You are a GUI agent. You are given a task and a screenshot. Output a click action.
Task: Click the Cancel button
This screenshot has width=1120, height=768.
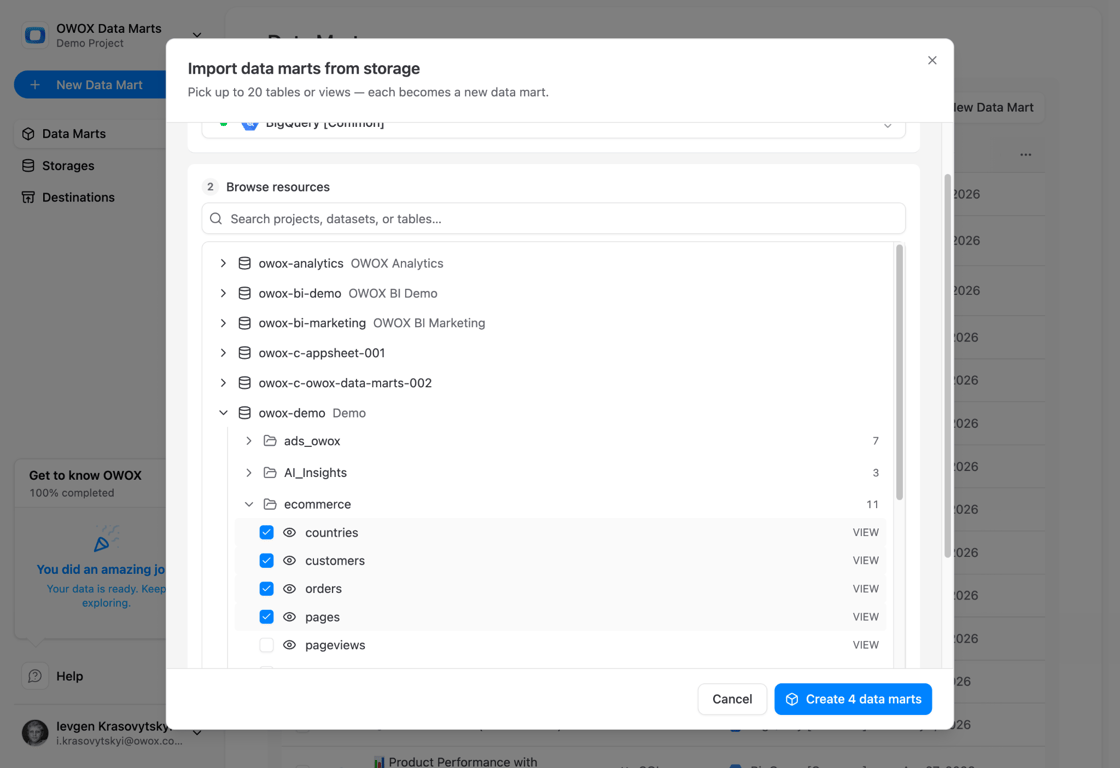click(x=732, y=699)
